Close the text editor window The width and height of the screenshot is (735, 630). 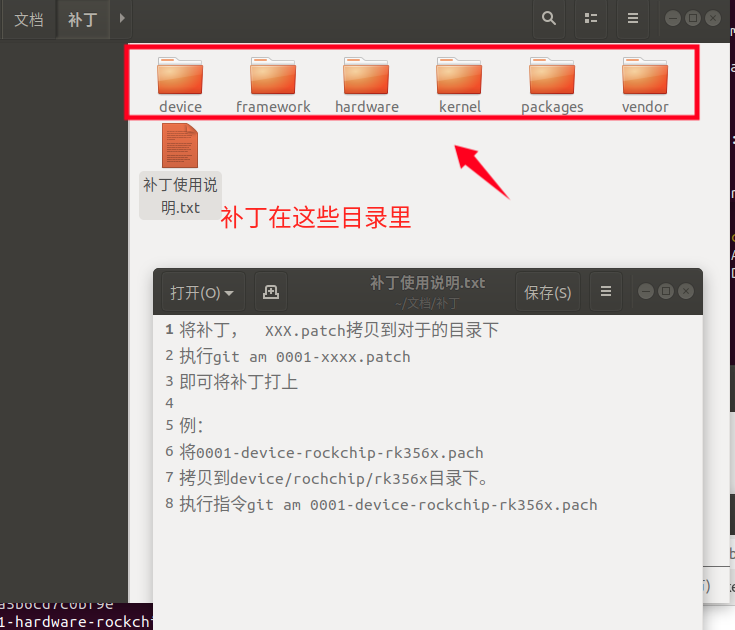pyautogui.click(x=686, y=292)
